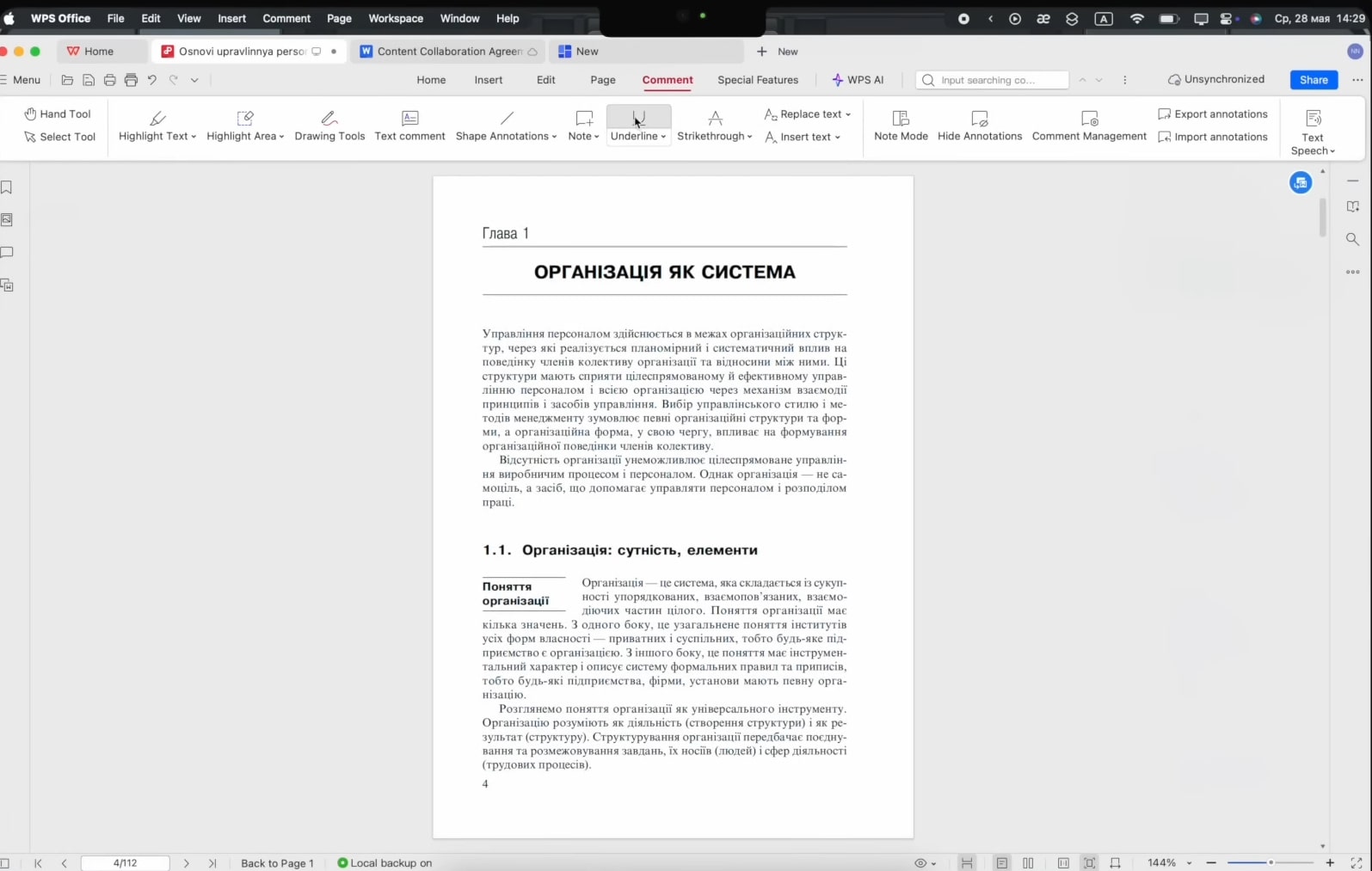Expand the Highlight Area dropdown arrow
This screenshot has width=1372, height=871.
point(281,137)
